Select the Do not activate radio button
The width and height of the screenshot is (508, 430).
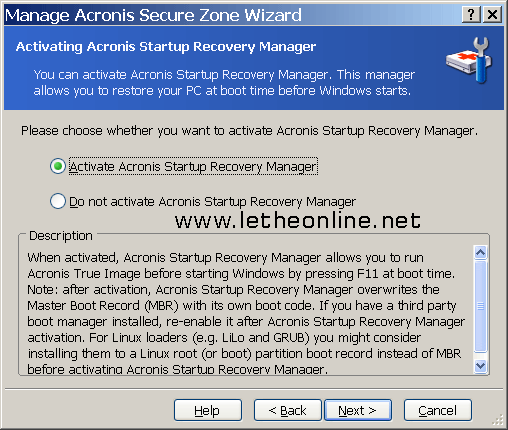pos(58,201)
